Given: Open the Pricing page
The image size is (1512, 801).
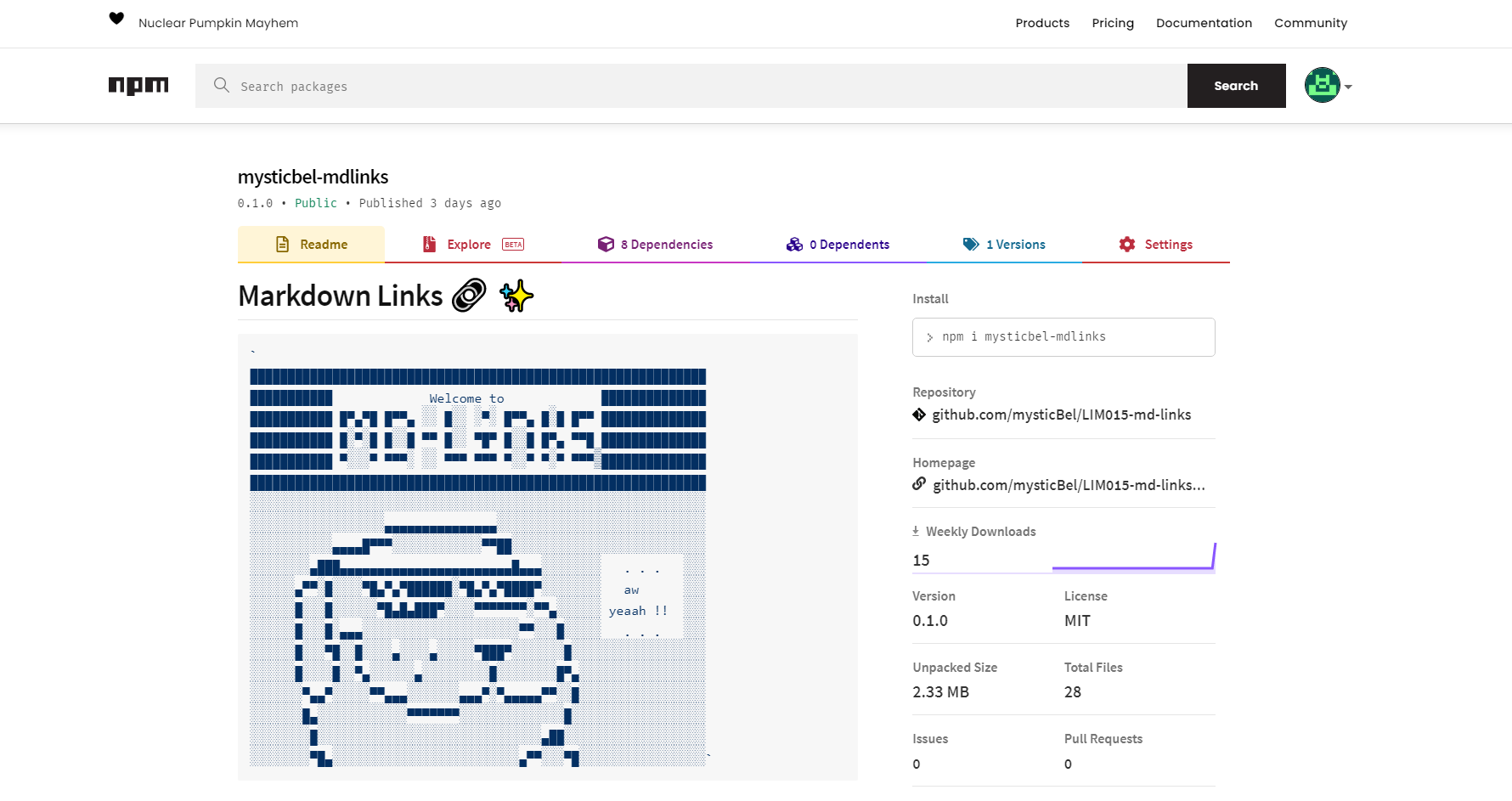Looking at the screenshot, I should 1113,23.
